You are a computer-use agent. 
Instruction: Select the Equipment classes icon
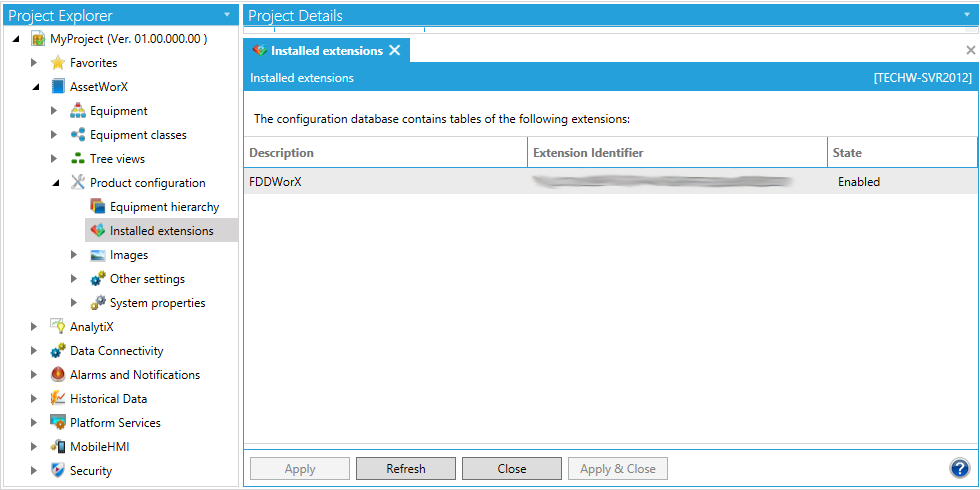78,135
